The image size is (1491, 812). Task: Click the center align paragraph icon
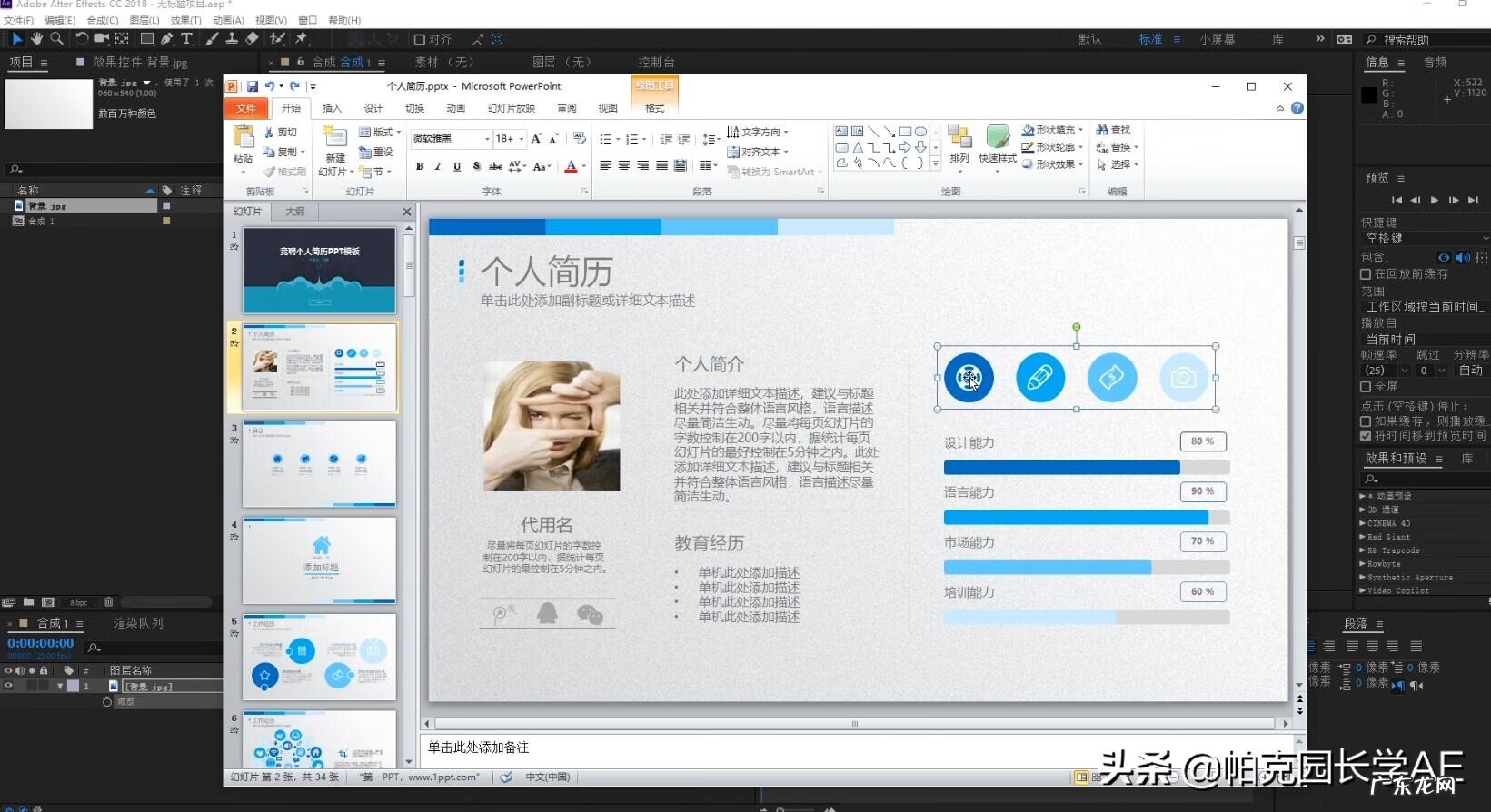(x=624, y=165)
